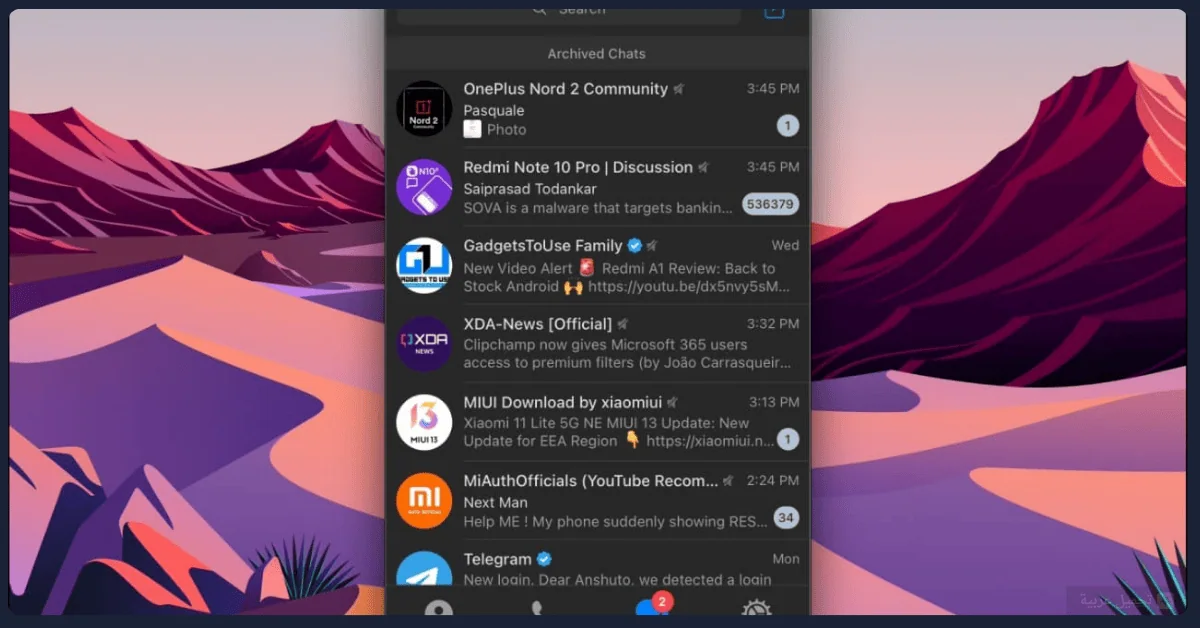Click verified badge beside Telegram
This screenshot has height=628, width=1200.
point(544,559)
